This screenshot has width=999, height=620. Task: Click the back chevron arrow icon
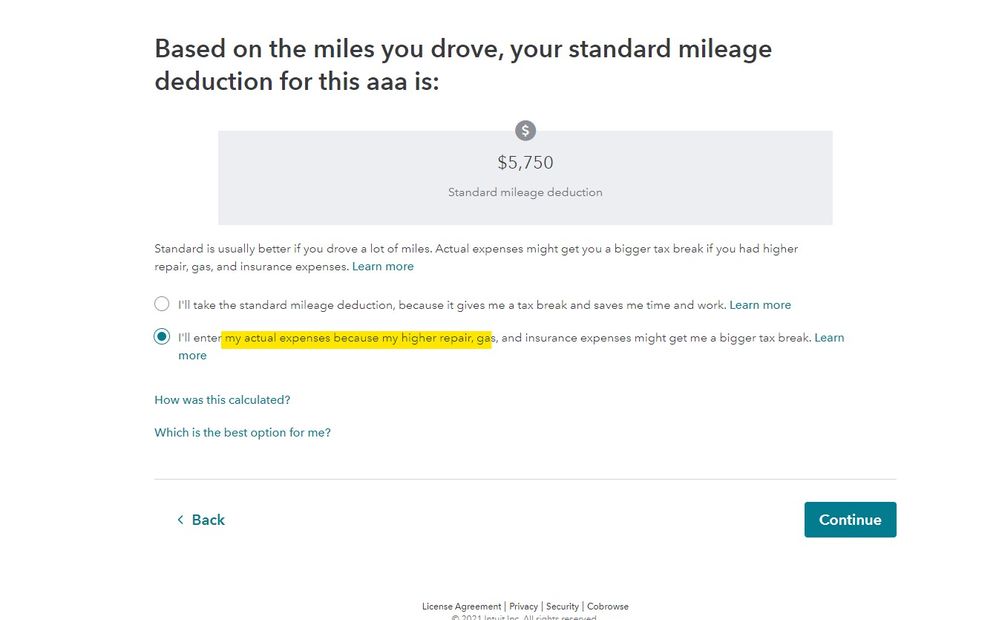180,520
